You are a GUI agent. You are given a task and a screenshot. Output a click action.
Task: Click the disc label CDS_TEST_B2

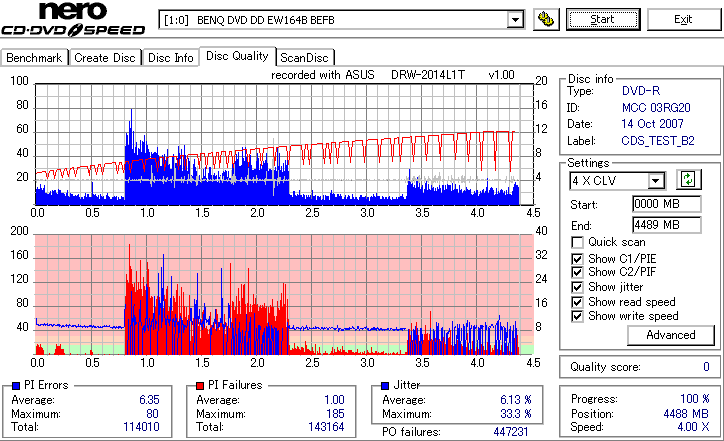coord(658,141)
